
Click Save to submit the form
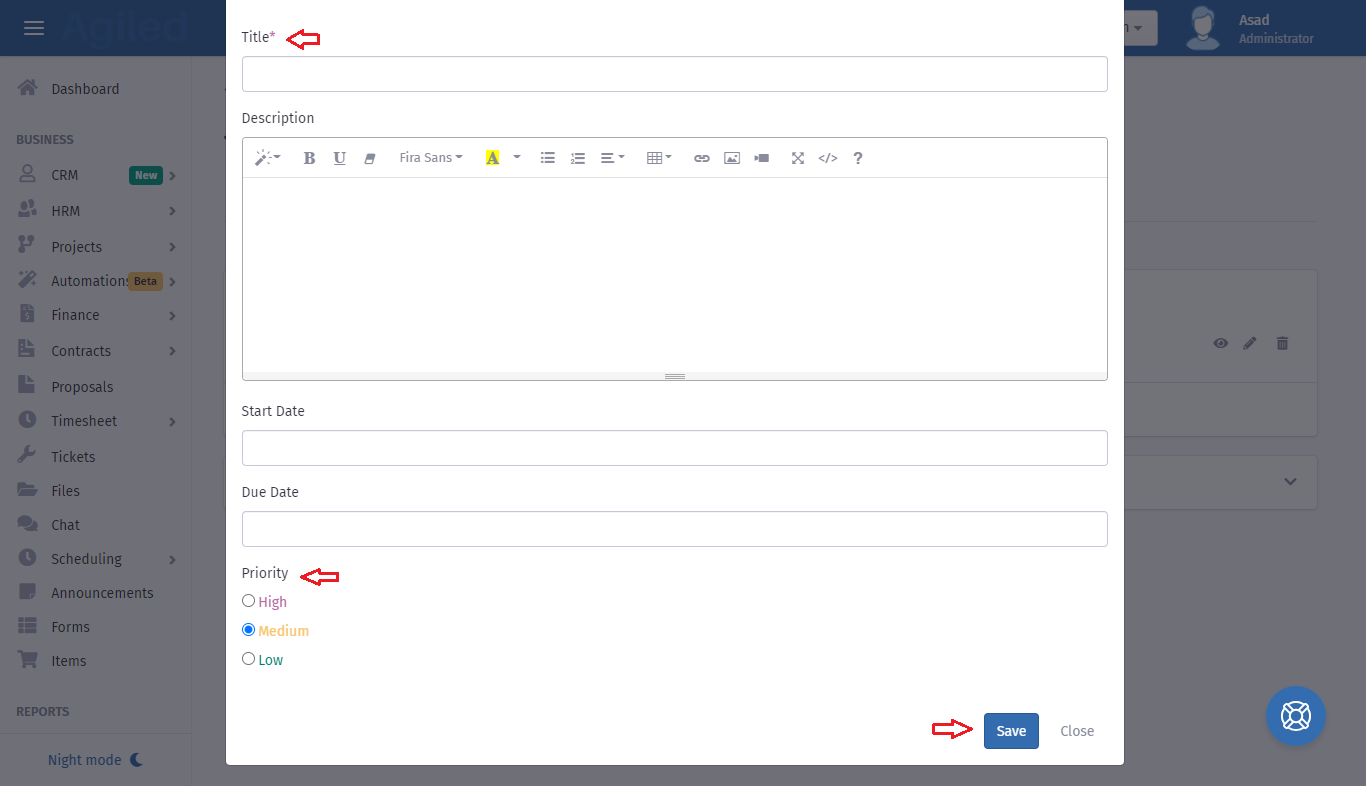[1011, 731]
